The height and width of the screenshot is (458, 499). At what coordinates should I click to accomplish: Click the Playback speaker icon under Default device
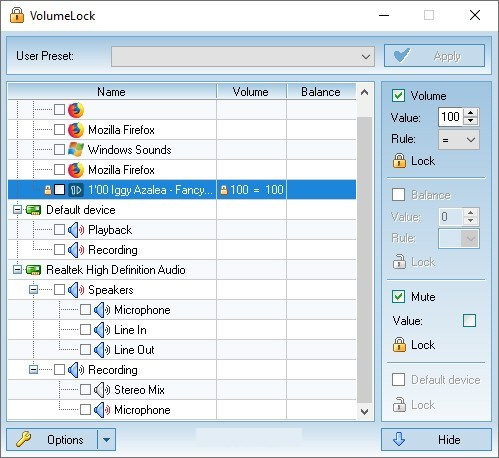click(x=76, y=230)
